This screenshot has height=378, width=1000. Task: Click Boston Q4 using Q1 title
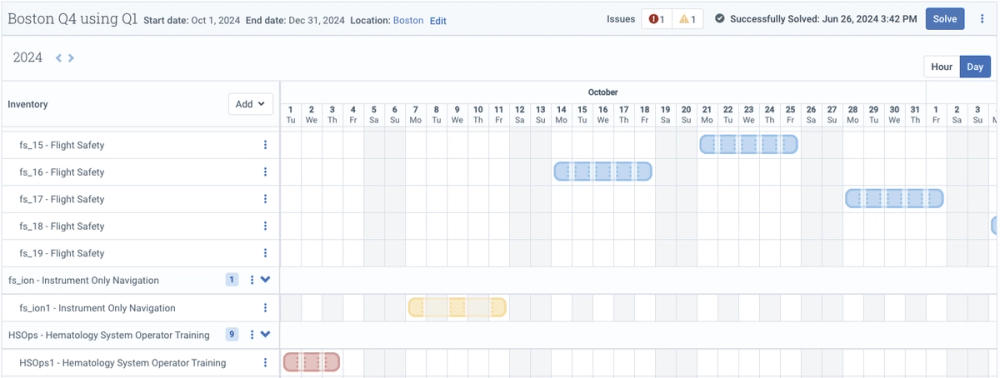[73, 19]
